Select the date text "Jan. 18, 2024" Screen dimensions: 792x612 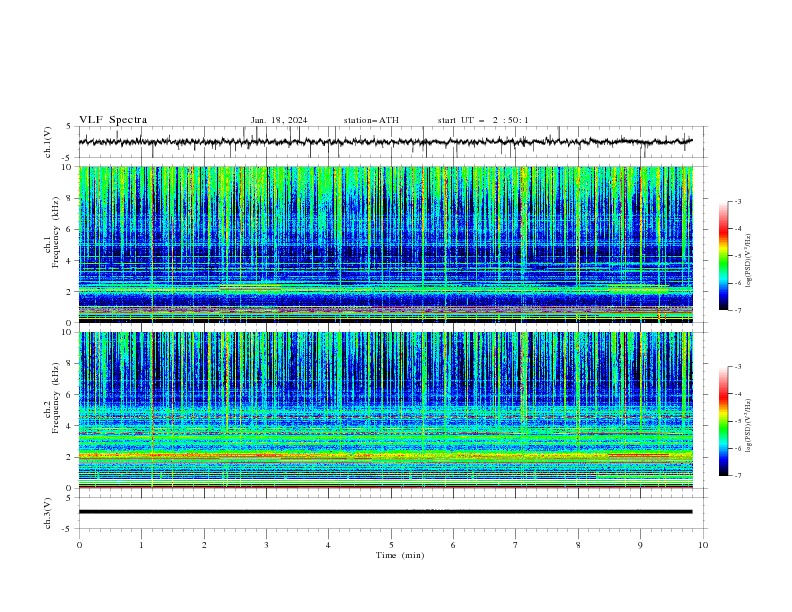(279, 120)
